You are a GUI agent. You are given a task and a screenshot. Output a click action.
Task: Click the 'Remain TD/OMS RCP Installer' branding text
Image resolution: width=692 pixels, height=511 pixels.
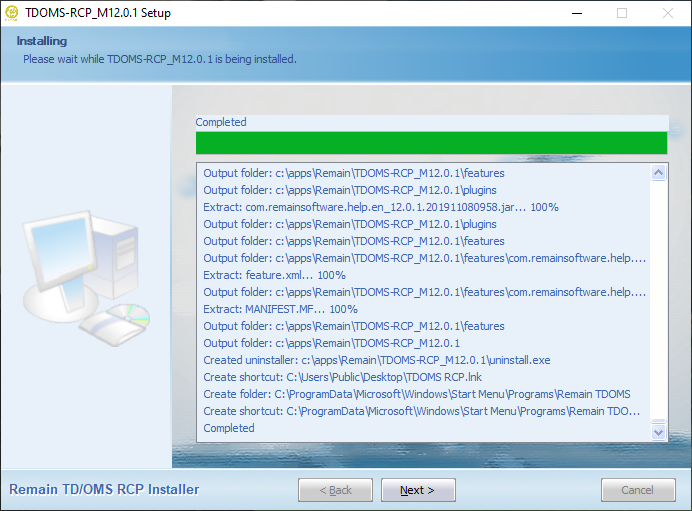click(x=104, y=490)
